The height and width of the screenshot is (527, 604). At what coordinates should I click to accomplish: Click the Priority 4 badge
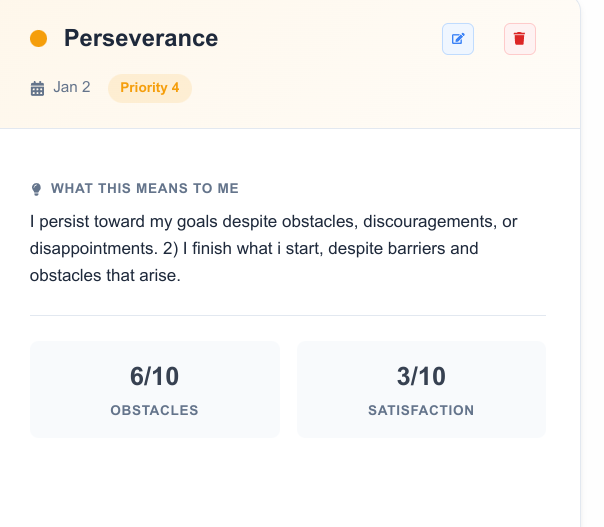pyautogui.click(x=149, y=88)
